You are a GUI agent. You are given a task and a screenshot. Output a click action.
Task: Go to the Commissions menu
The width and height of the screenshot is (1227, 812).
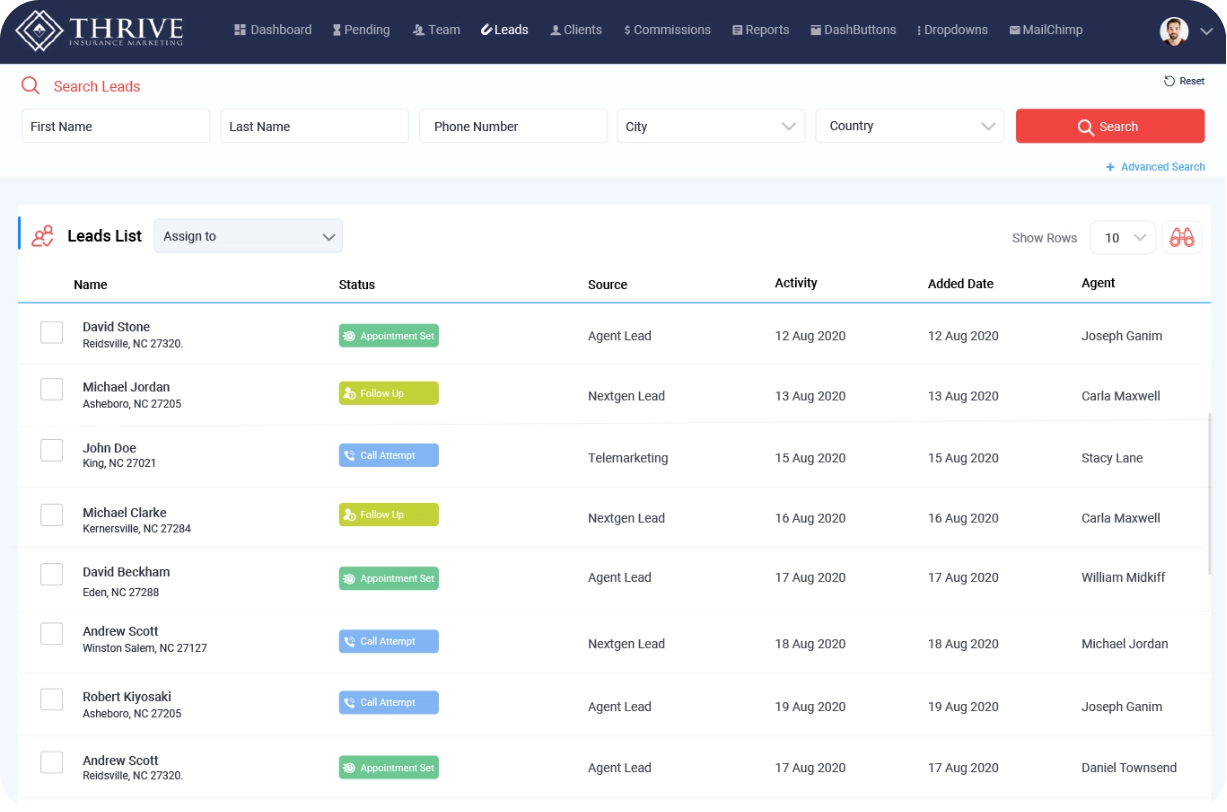coord(667,30)
